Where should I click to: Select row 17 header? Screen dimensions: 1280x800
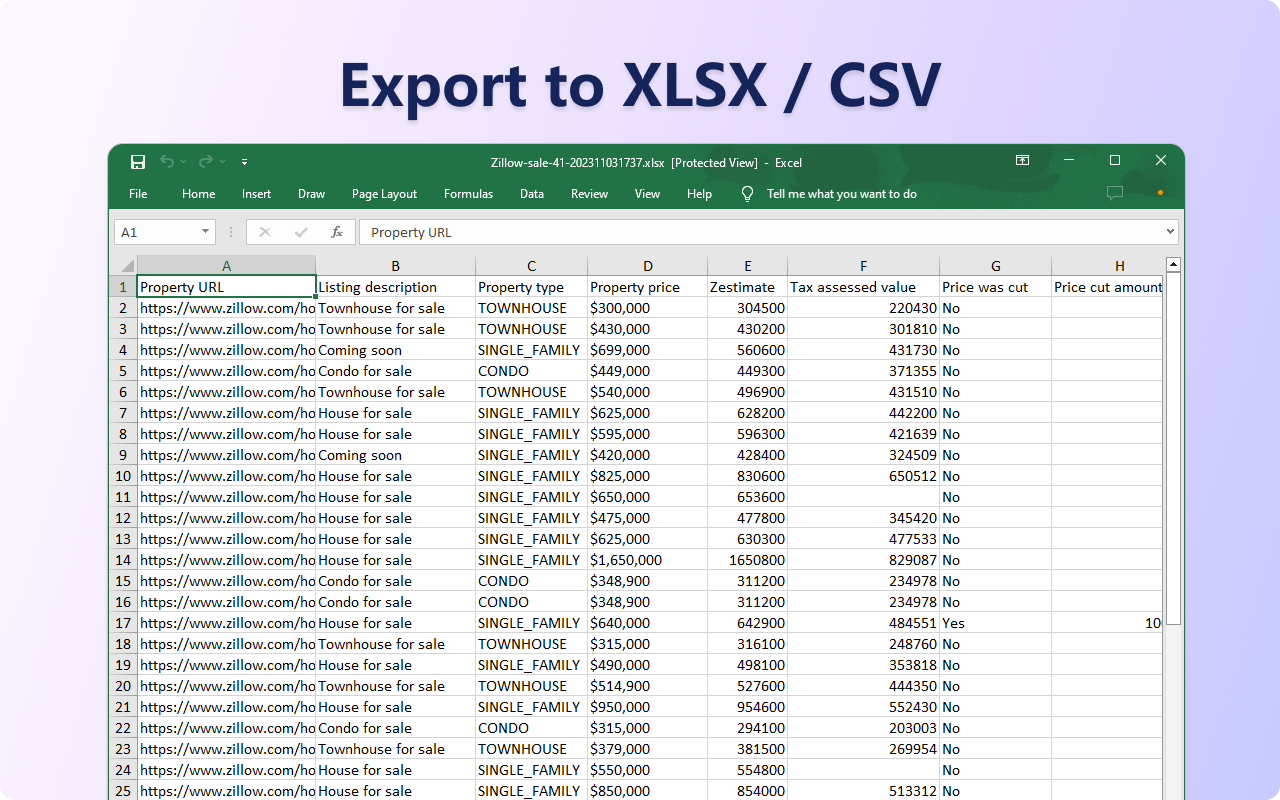pyautogui.click(x=123, y=623)
